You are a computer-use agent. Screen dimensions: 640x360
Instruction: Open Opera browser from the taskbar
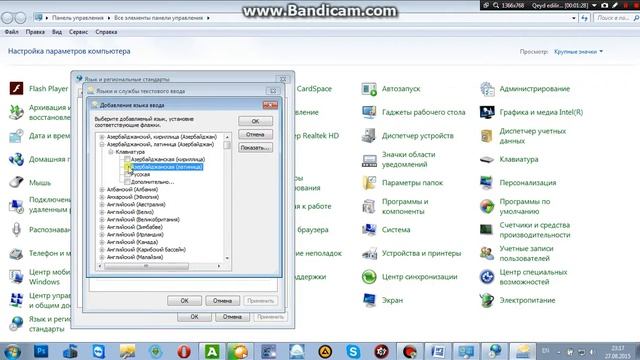pos(184,351)
